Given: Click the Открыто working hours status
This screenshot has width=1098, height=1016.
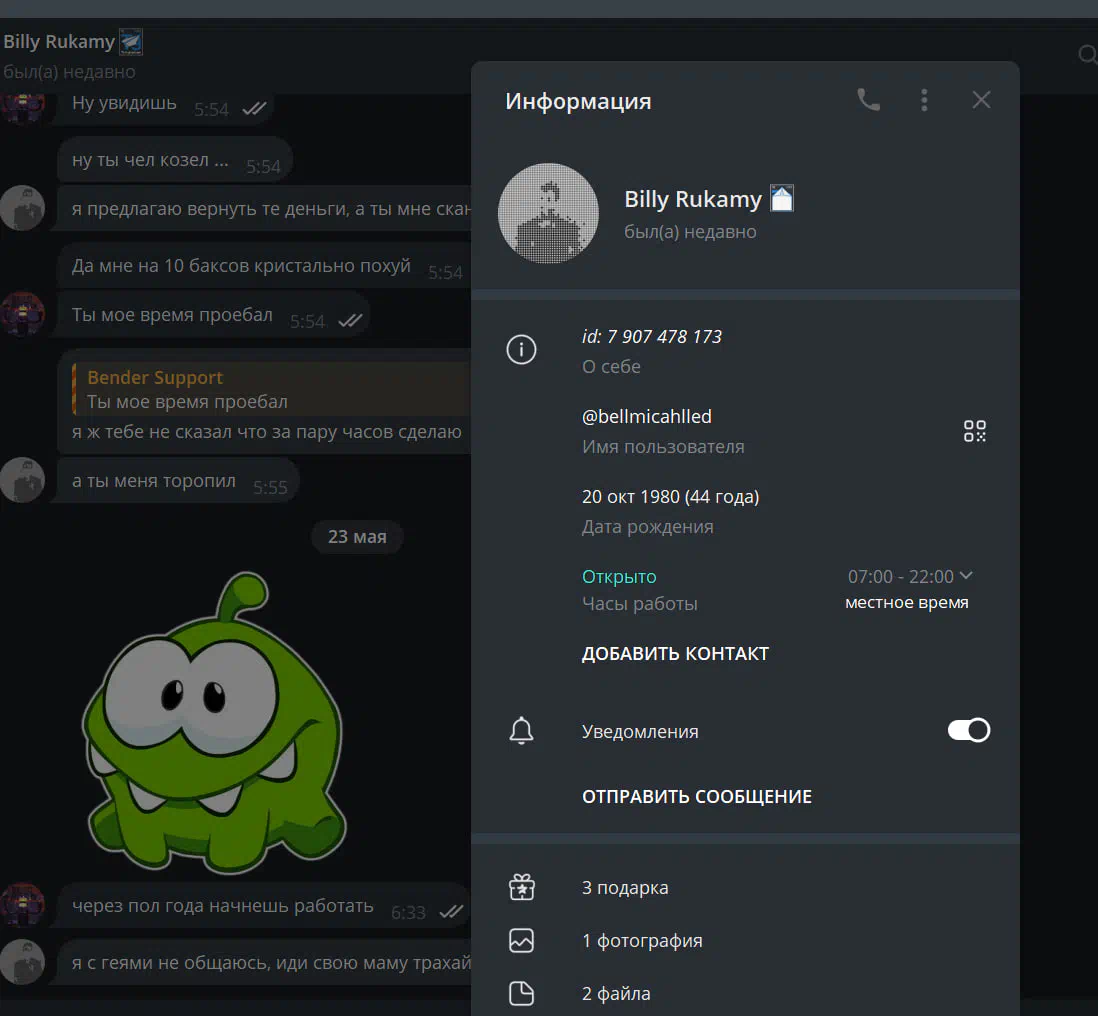Looking at the screenshot, I should coord(619,577).
